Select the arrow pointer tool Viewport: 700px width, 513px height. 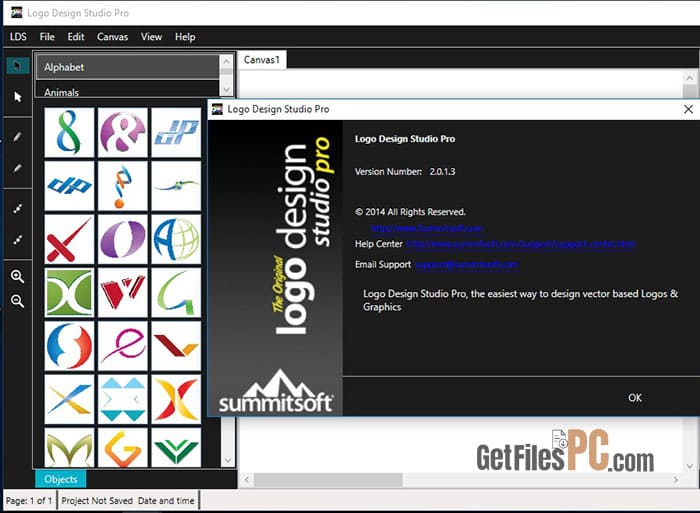(x=17, y=97)
